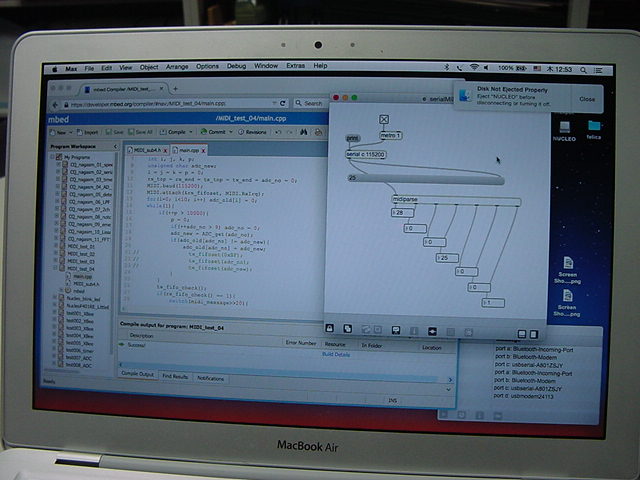This screenshot has height=480, width=640.
Task: Close the Disk Not Ejected notification
Action: click(587, 99)
